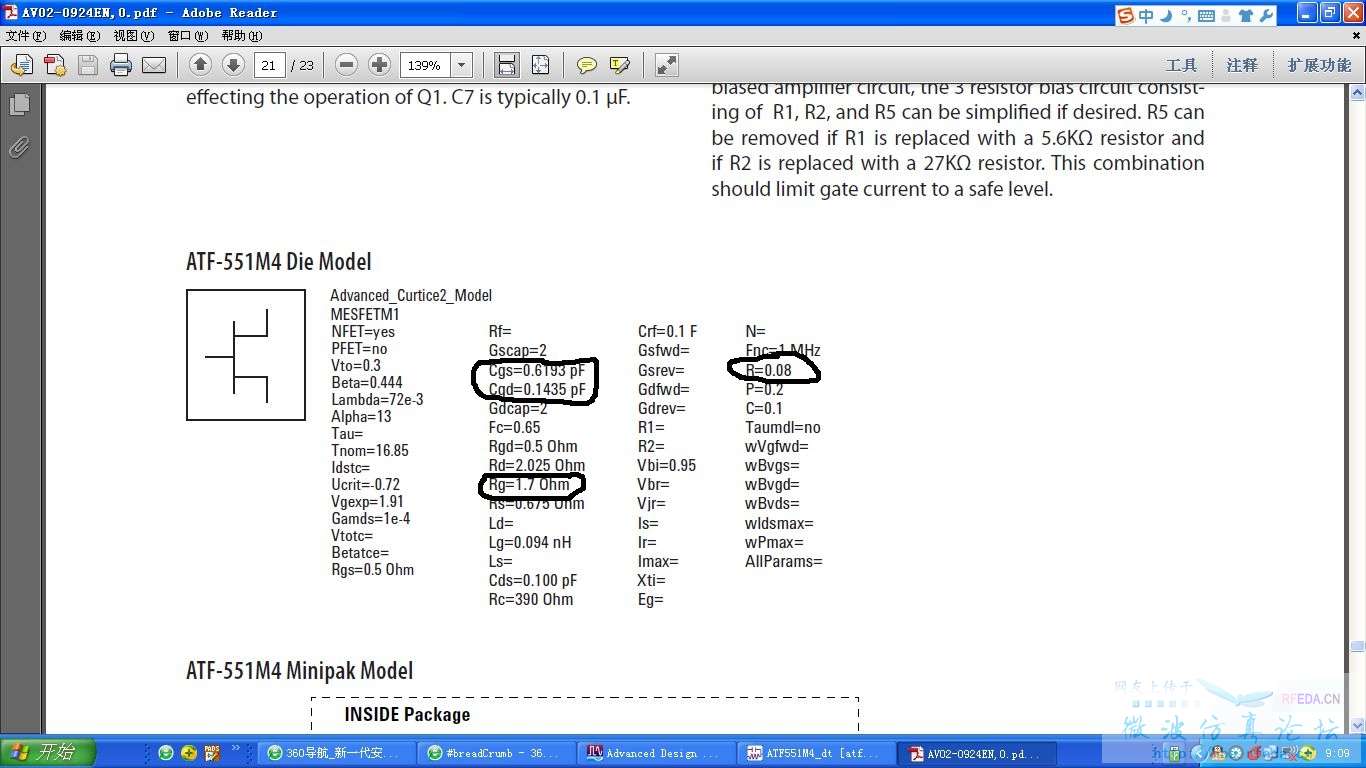The height and width of the screenshot is (768, 1366).
Task: Expand the 注释 comment pane
Action: 1242,65
